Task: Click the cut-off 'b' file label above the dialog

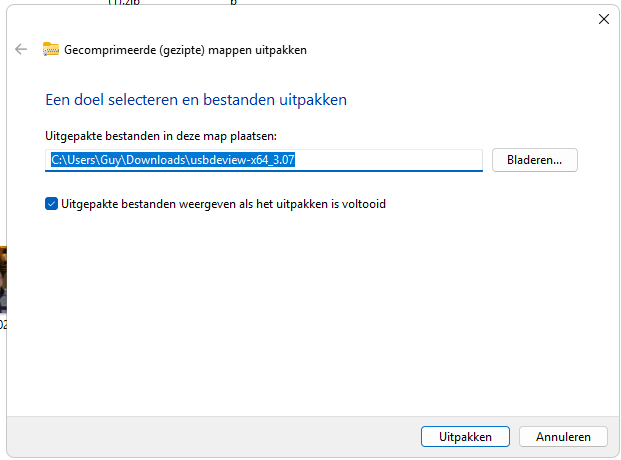Action: pyautogui.click(x=234, y=2)
